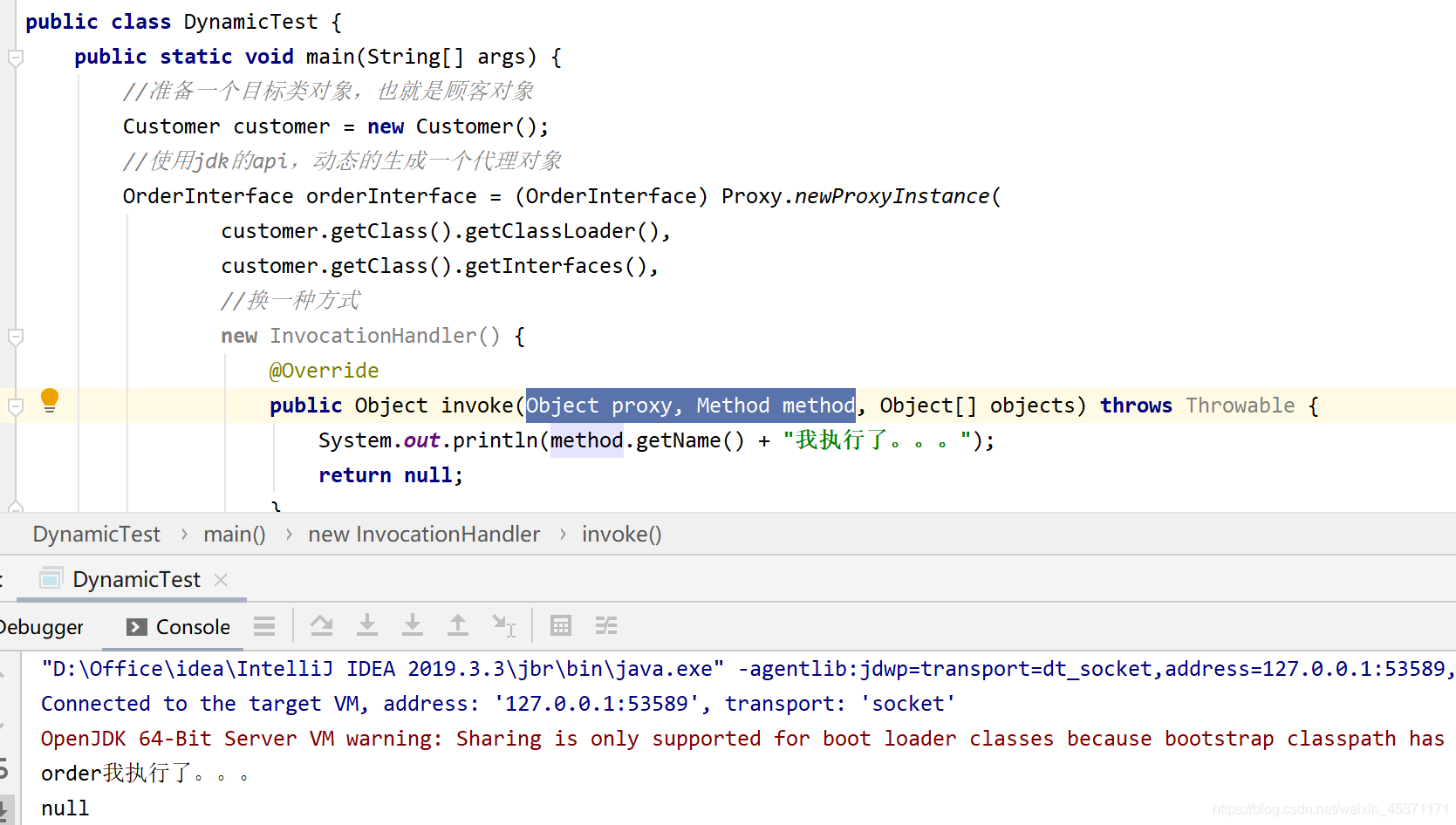This screenshot has height=825, width=1456.
Task: Click the @Override annotation
Action: (x=324, y=371)
